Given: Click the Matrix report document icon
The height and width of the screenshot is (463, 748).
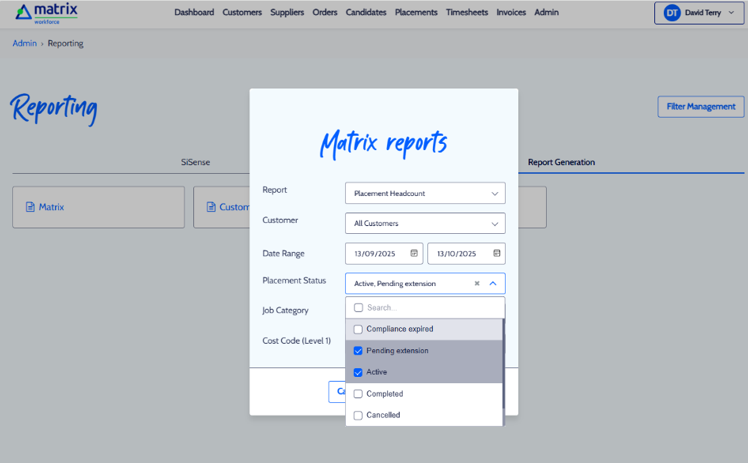Looking at the screenshot, I should click(x=30, y=207).
